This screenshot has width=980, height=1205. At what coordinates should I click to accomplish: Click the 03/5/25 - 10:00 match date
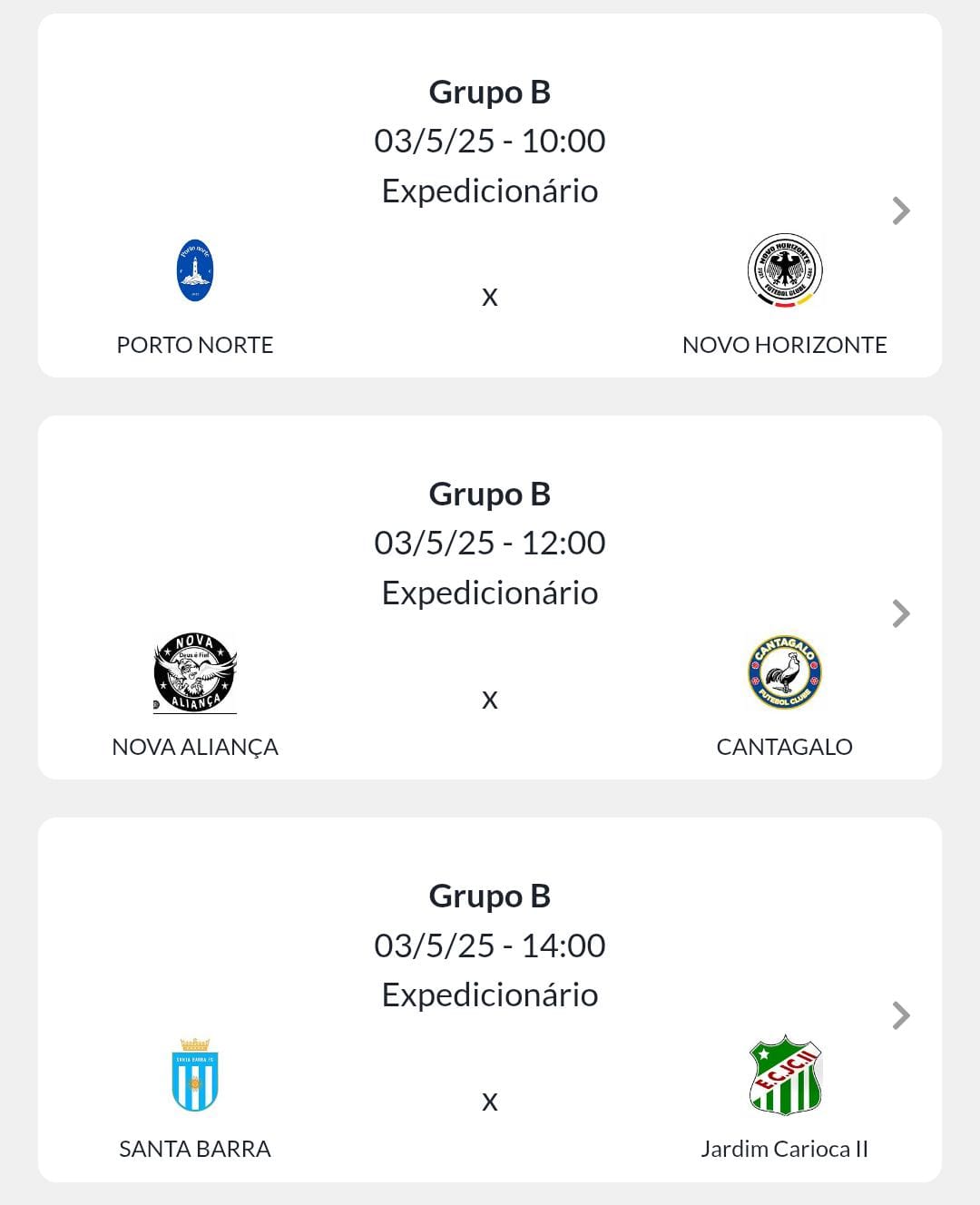[490, 141]
